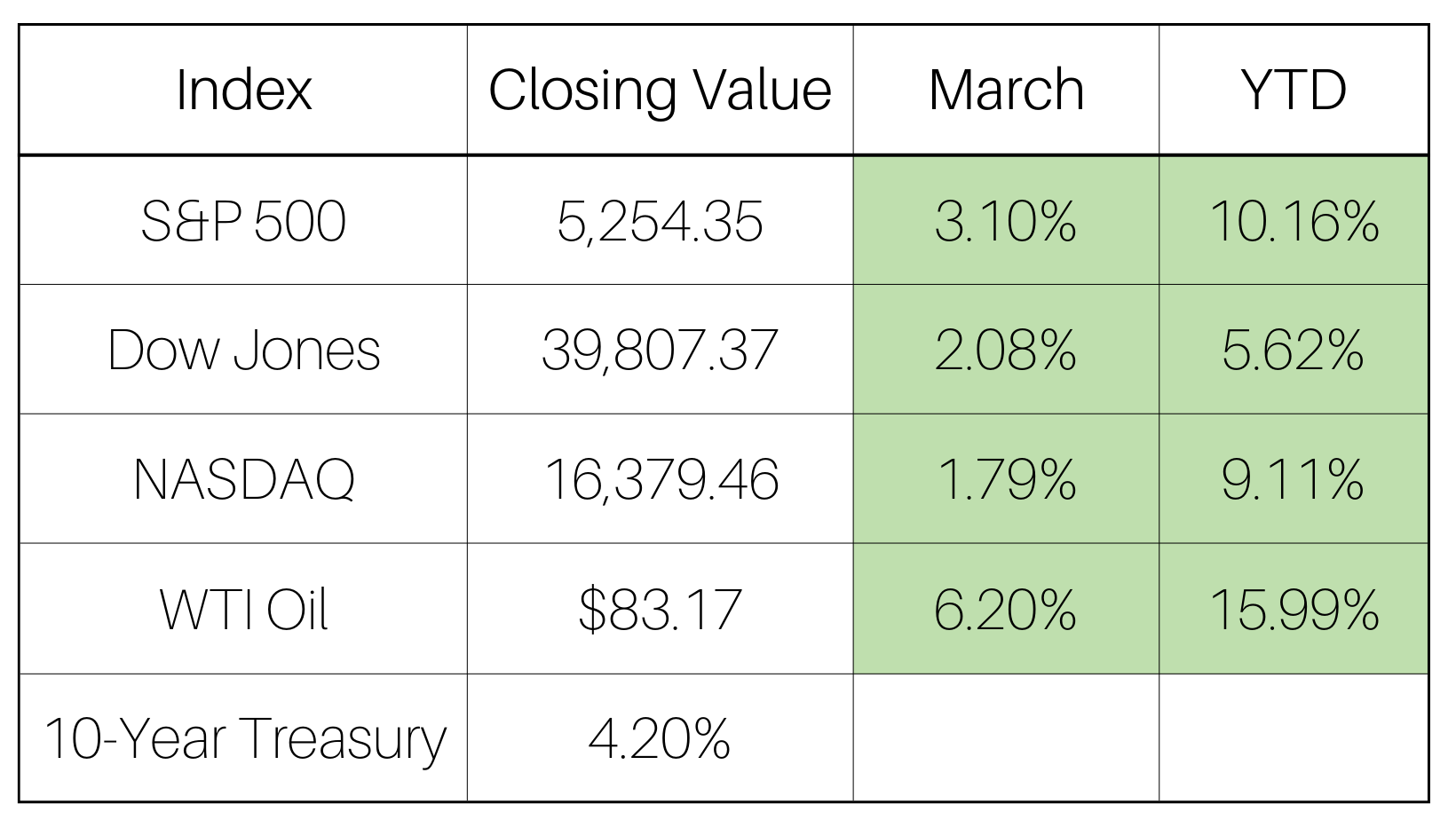Viewport: 1456px width, 820px height.
Task: Click the WTI Oil row label
Action: (243, 610)
